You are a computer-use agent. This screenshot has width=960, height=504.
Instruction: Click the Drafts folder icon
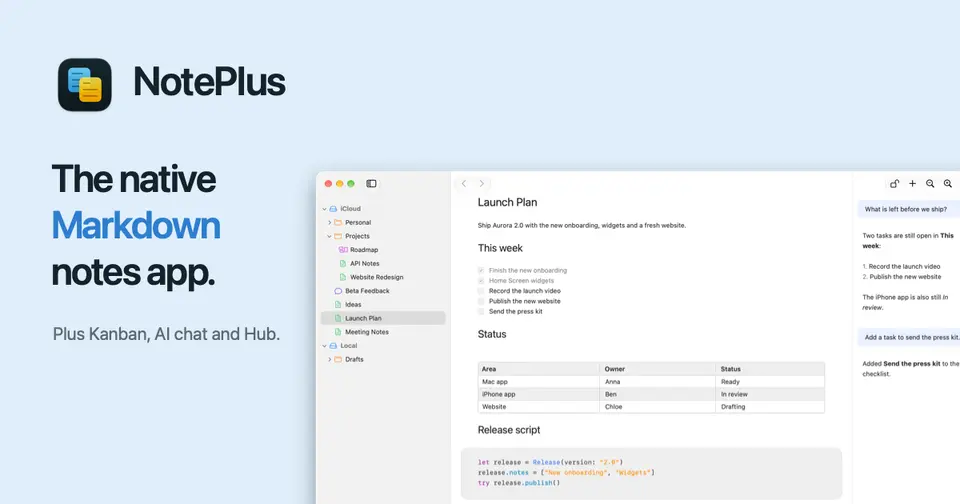338,359
